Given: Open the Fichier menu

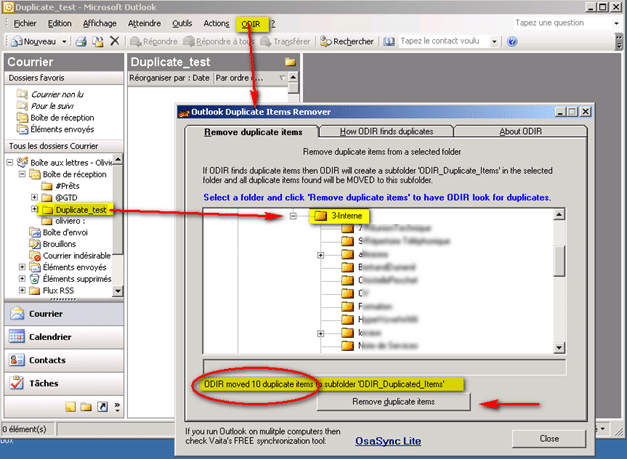Looking at the screenshot, I should tap(25, 24).
